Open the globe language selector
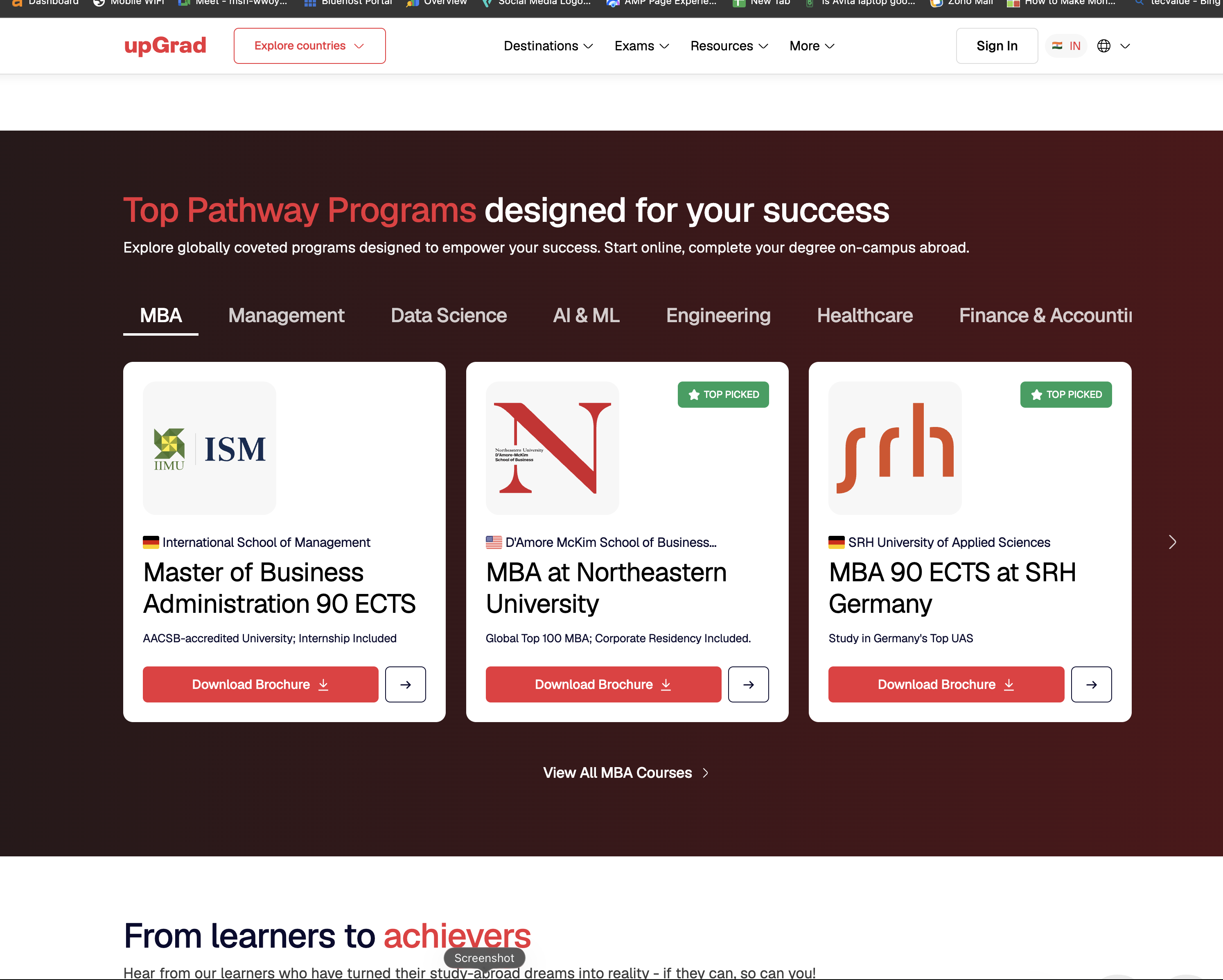Screen dimensions: 1223x980 (1114, 46)
